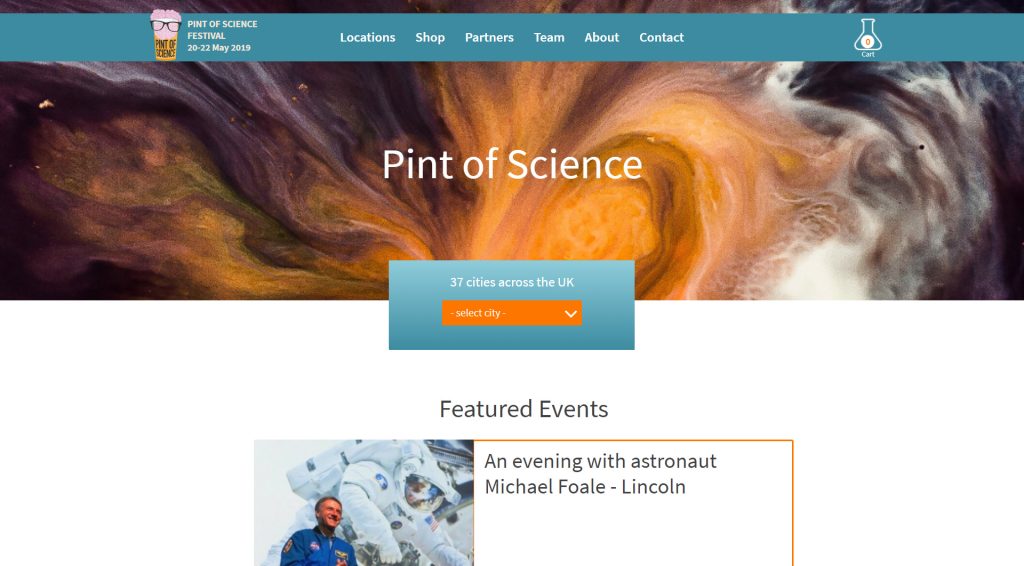Click the "PINT OF SCIENCE FESTIVAL" header text

click(222, 29)
